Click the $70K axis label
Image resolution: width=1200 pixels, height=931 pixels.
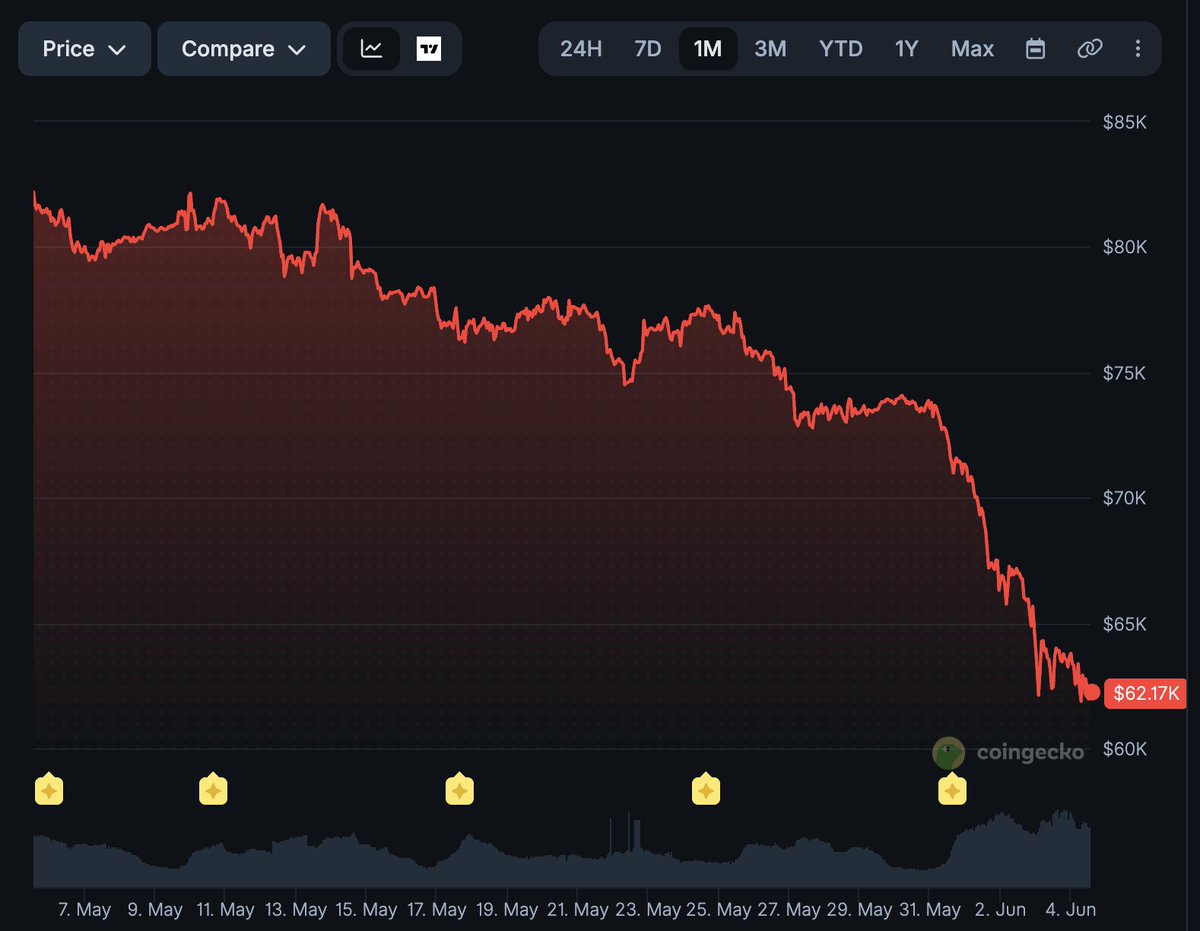(x=1124, y=498)
